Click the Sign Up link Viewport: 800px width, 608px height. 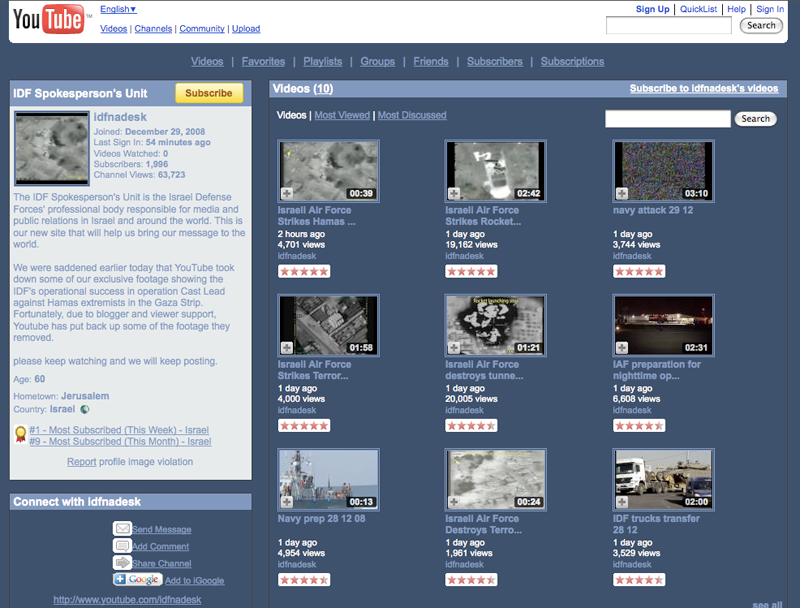coord(653,9)
